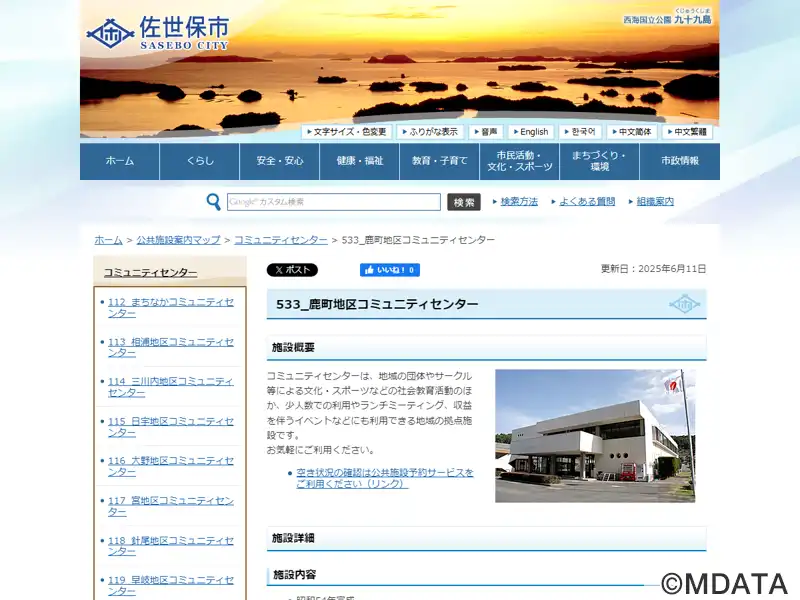Open the よくある質問 link
The image size is (800, 600).
[587, 202]
